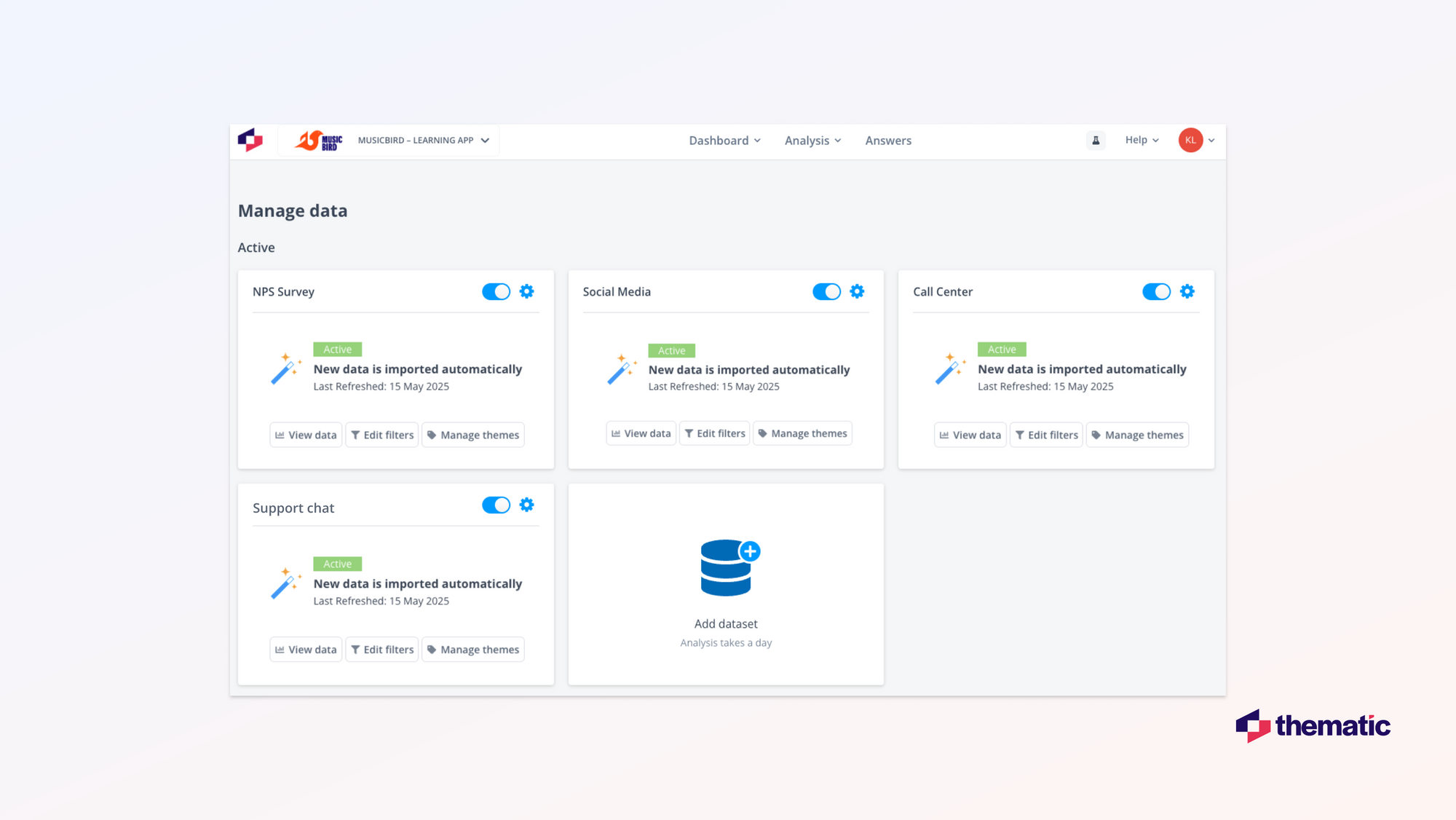Click Manage themes for Call Center
The image size is (1456, 820).
1137,435
